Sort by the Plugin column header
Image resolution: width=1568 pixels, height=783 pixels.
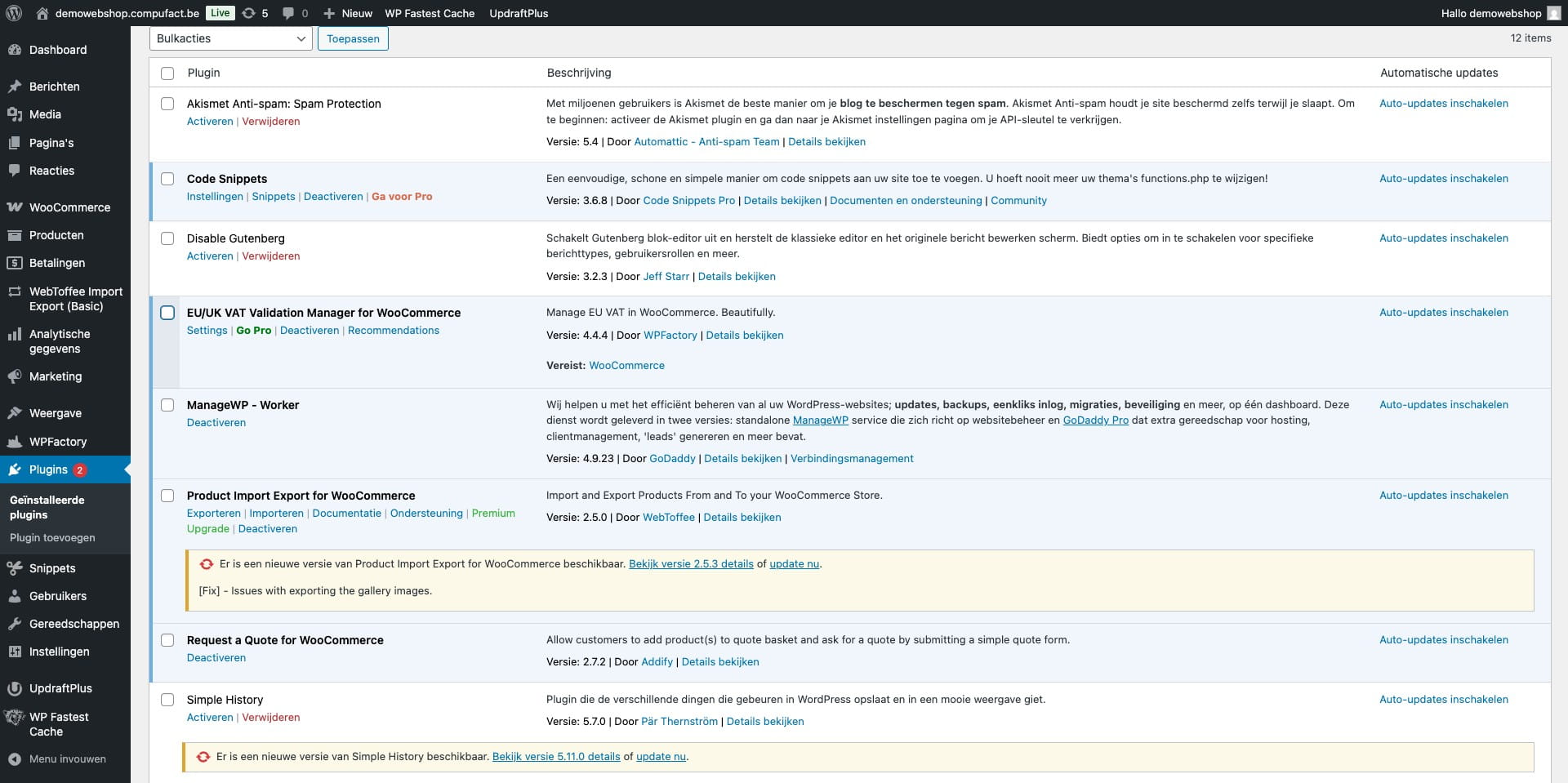point(203,73)
